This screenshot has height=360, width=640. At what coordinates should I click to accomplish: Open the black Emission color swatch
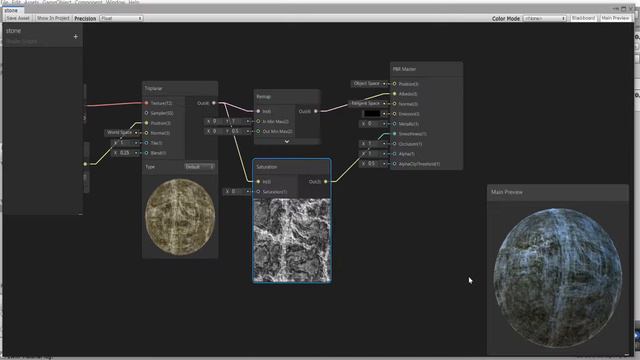tap(372, 113)
